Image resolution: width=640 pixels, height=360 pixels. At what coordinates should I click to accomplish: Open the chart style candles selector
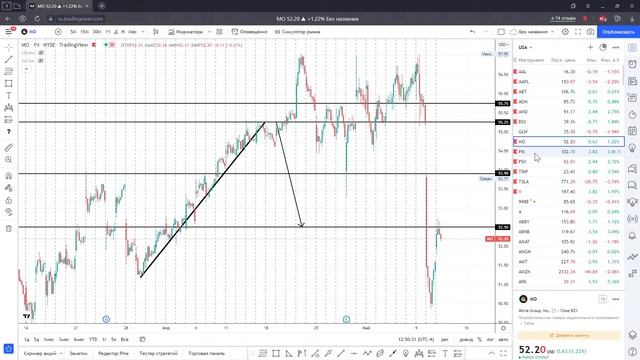(x=156, y=31)
